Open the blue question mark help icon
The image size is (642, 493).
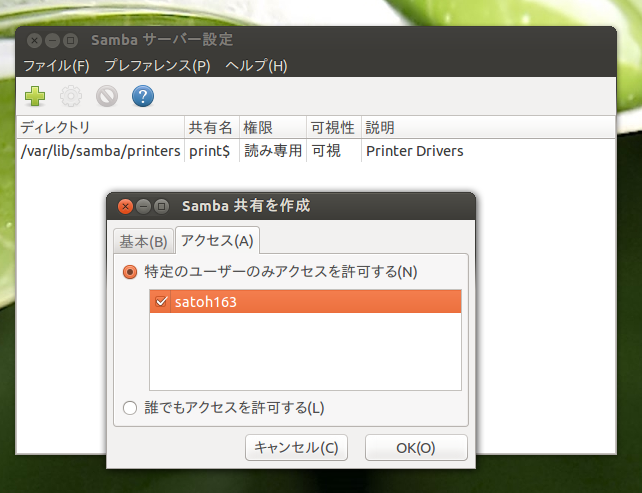tap(143, 96)
